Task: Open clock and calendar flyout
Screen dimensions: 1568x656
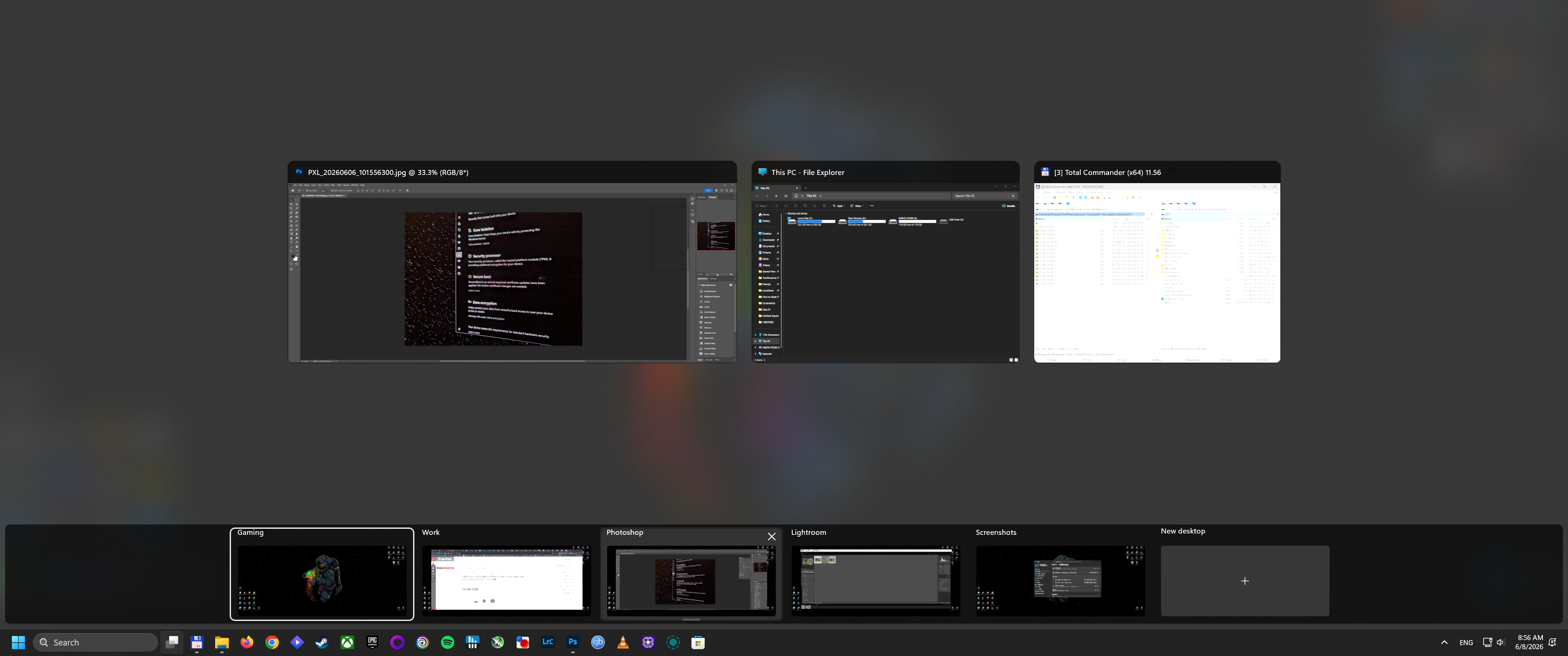Action: (1529, 642)
